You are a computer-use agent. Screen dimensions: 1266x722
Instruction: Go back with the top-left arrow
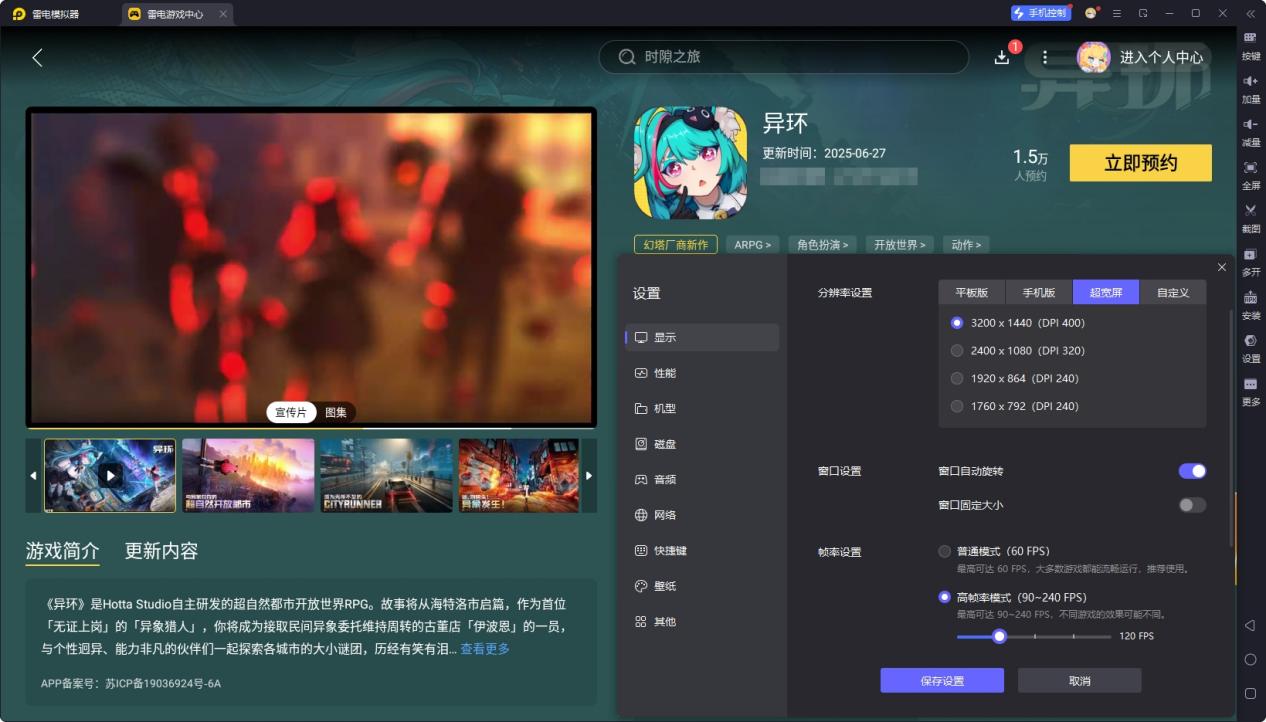click(x=37, y=58)
